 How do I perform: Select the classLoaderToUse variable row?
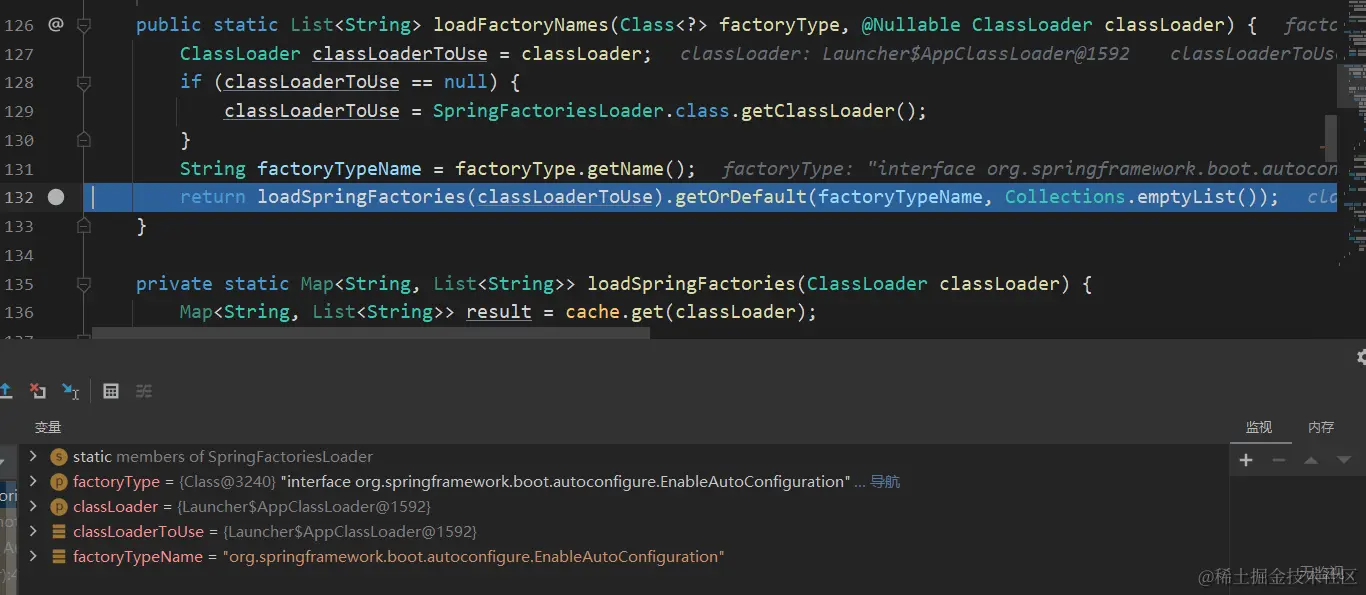pos(624,531)
